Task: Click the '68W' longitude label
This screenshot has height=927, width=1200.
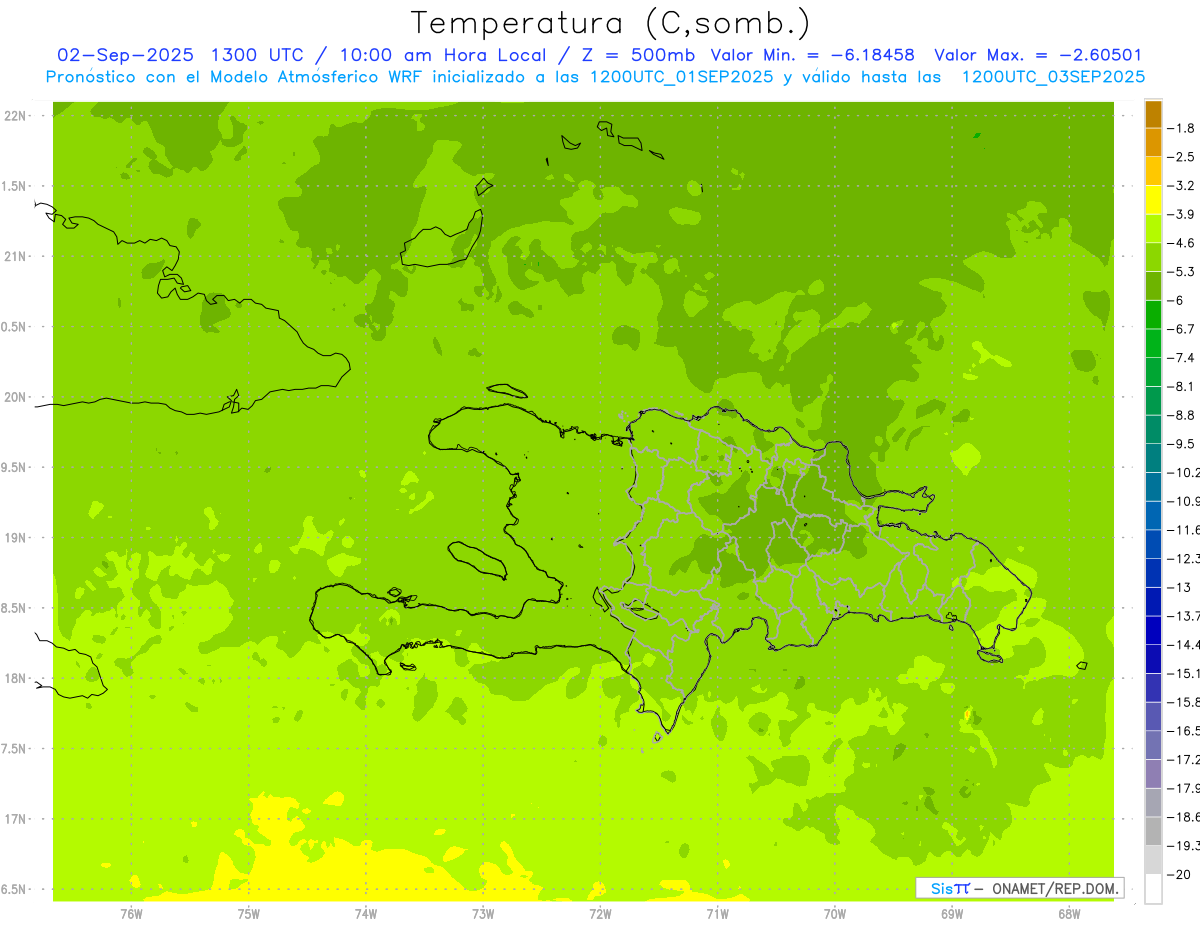Action: click(x=1069, y=914)
